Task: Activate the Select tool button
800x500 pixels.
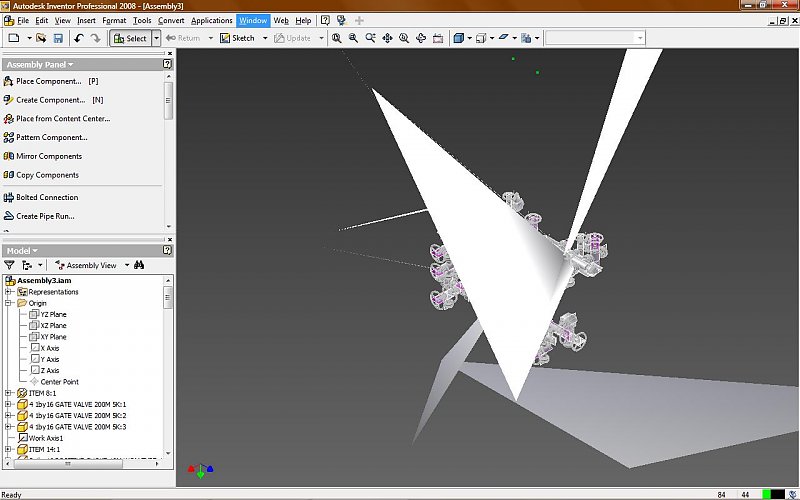Action: tap(131, 38)
